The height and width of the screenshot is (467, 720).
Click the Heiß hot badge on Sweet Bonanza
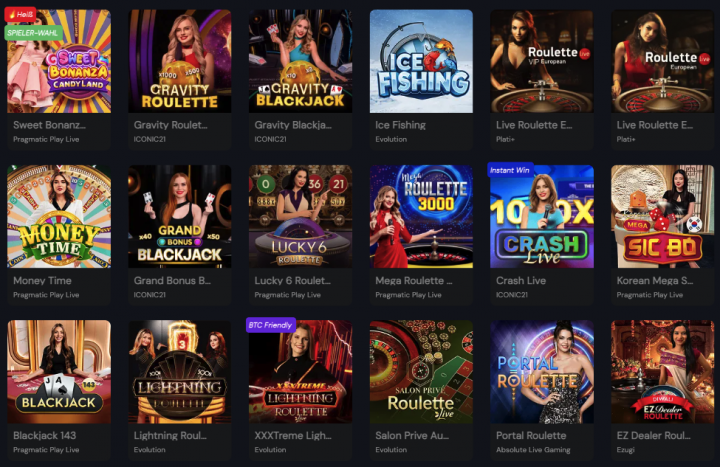point(20,14)
